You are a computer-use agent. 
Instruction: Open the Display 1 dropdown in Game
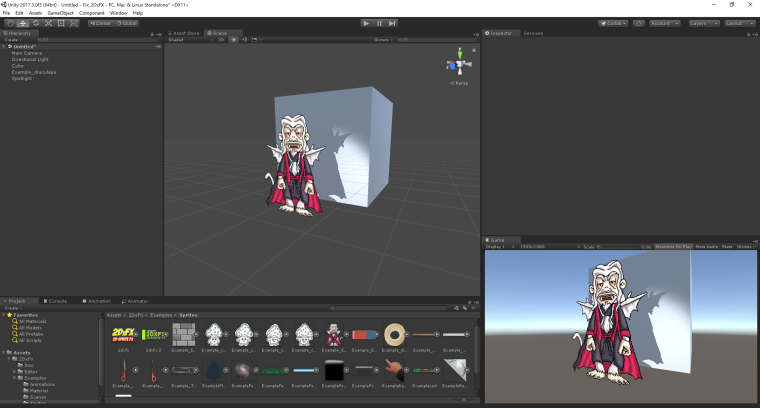click(x=499, y=247)
